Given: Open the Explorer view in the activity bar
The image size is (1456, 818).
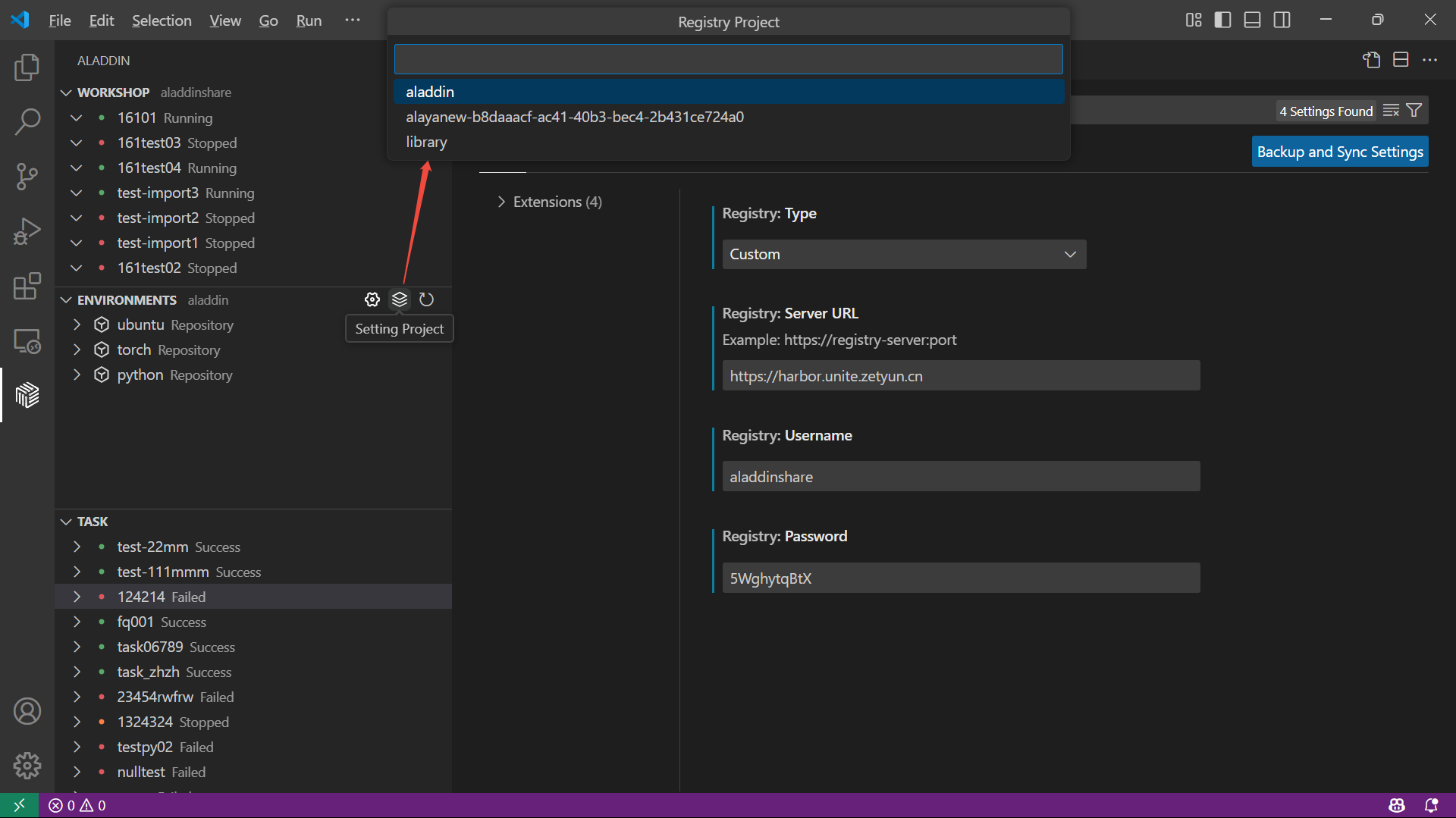Looking at the screenshot, I should [27, 67].
